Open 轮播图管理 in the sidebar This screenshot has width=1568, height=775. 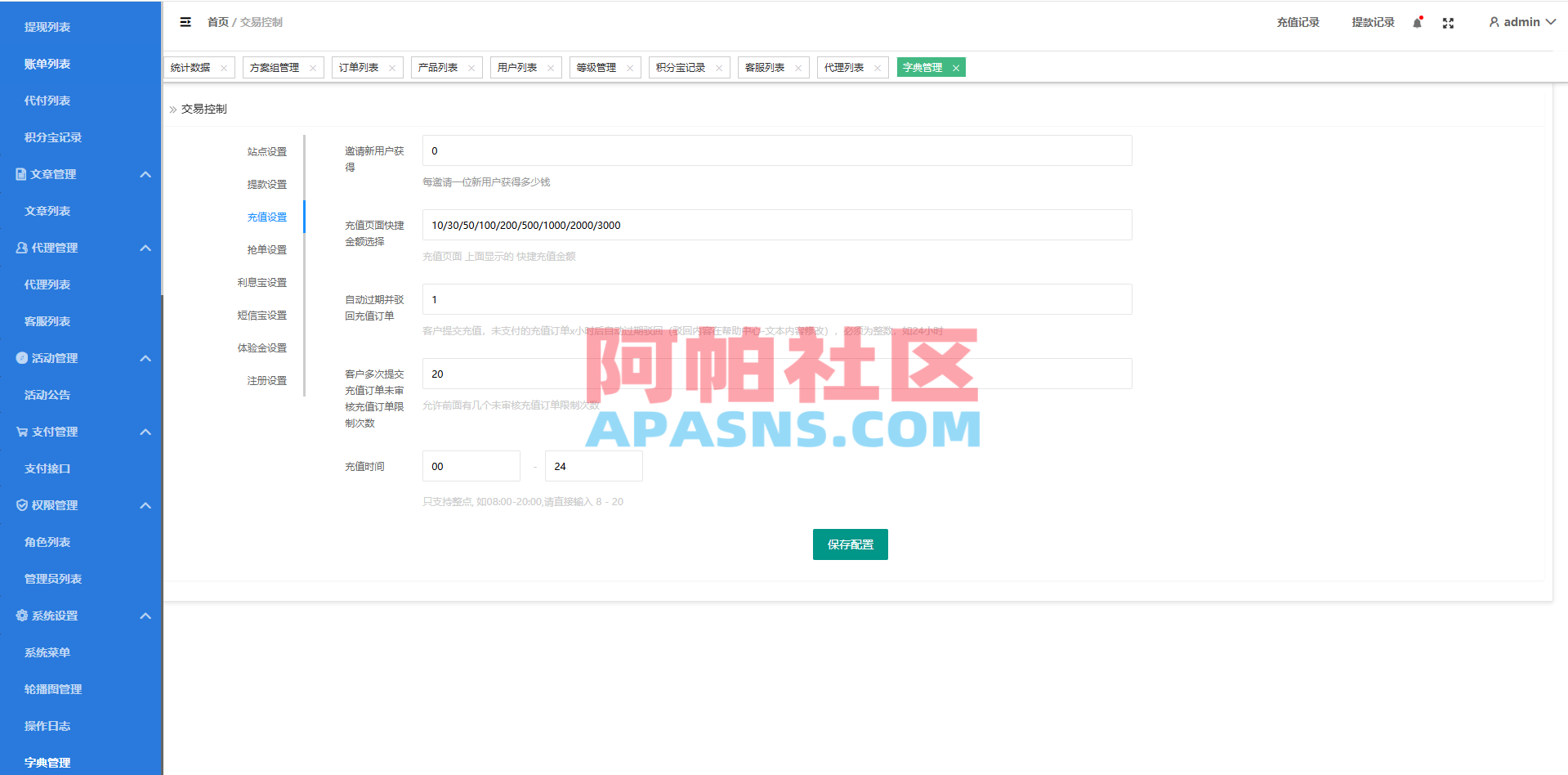pos(53,689)
